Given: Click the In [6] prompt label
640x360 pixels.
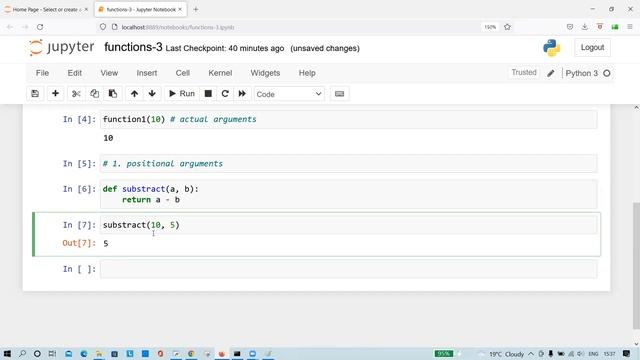Looking at the screenshot, I should [79, 189].
